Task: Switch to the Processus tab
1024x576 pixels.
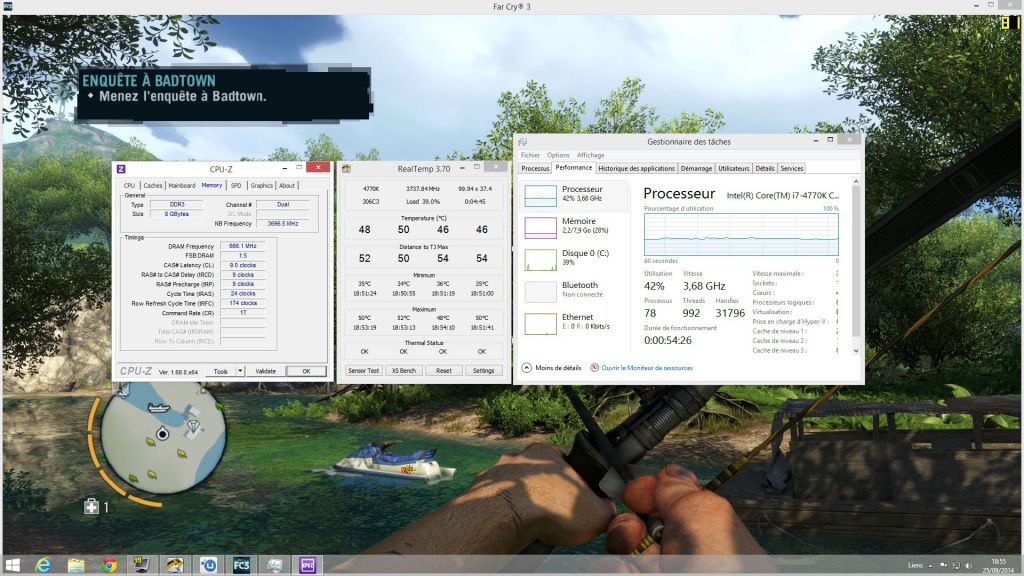Action: click(x=536, y=168)
